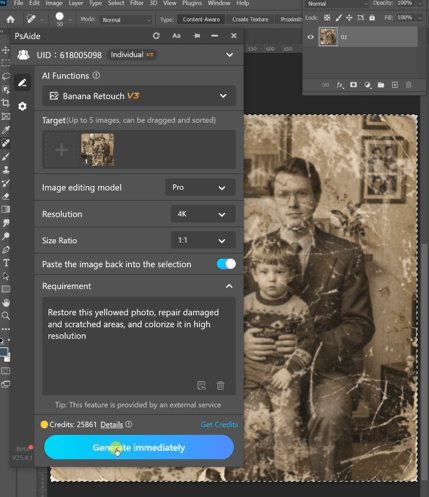This screenshot has height=497, width=429.
Task: Clear requirement text with trash icon
Action: 220,385
